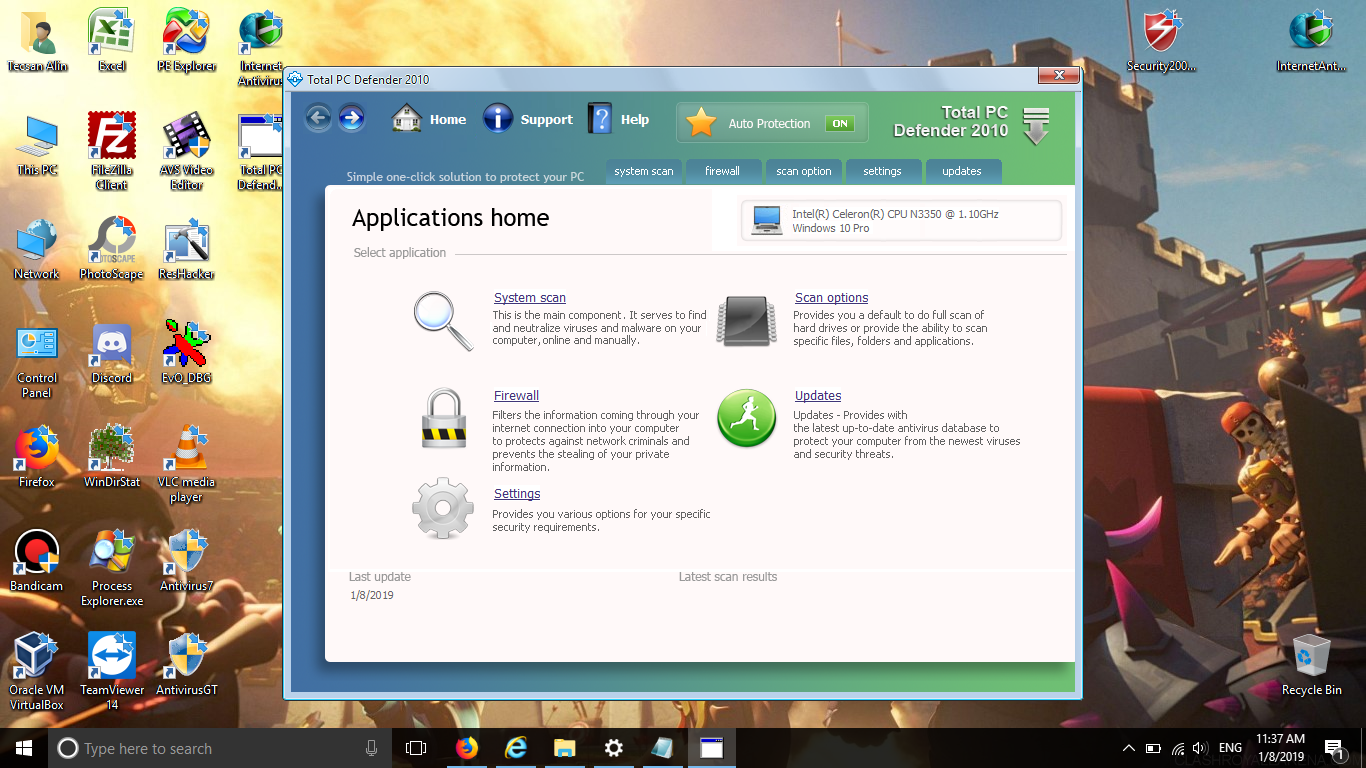Go forward with the right arrow button
Screen dimensions: 1366x768
click(351, 119)
